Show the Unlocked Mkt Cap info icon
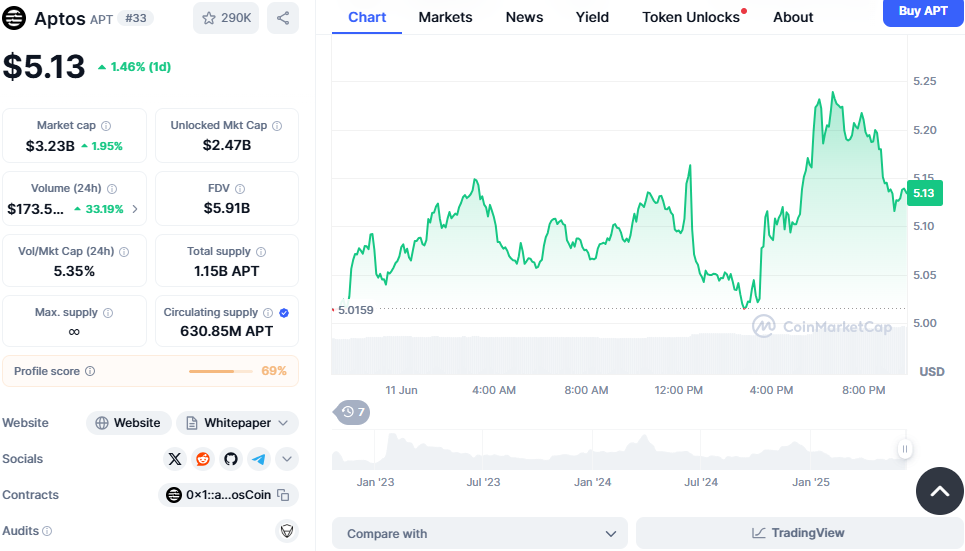The width and height of the screenshot is (965, 551). (x=277, y=126)
